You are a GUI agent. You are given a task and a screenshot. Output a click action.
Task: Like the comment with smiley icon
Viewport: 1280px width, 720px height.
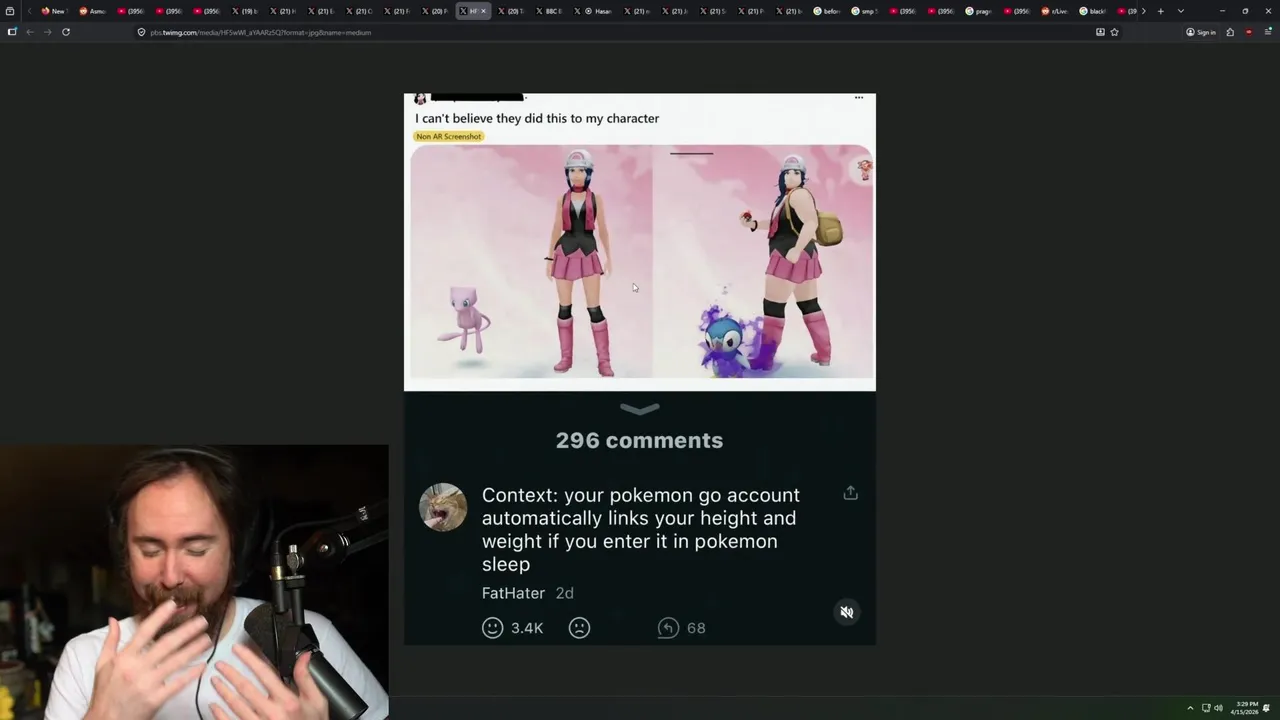(492, 627)
